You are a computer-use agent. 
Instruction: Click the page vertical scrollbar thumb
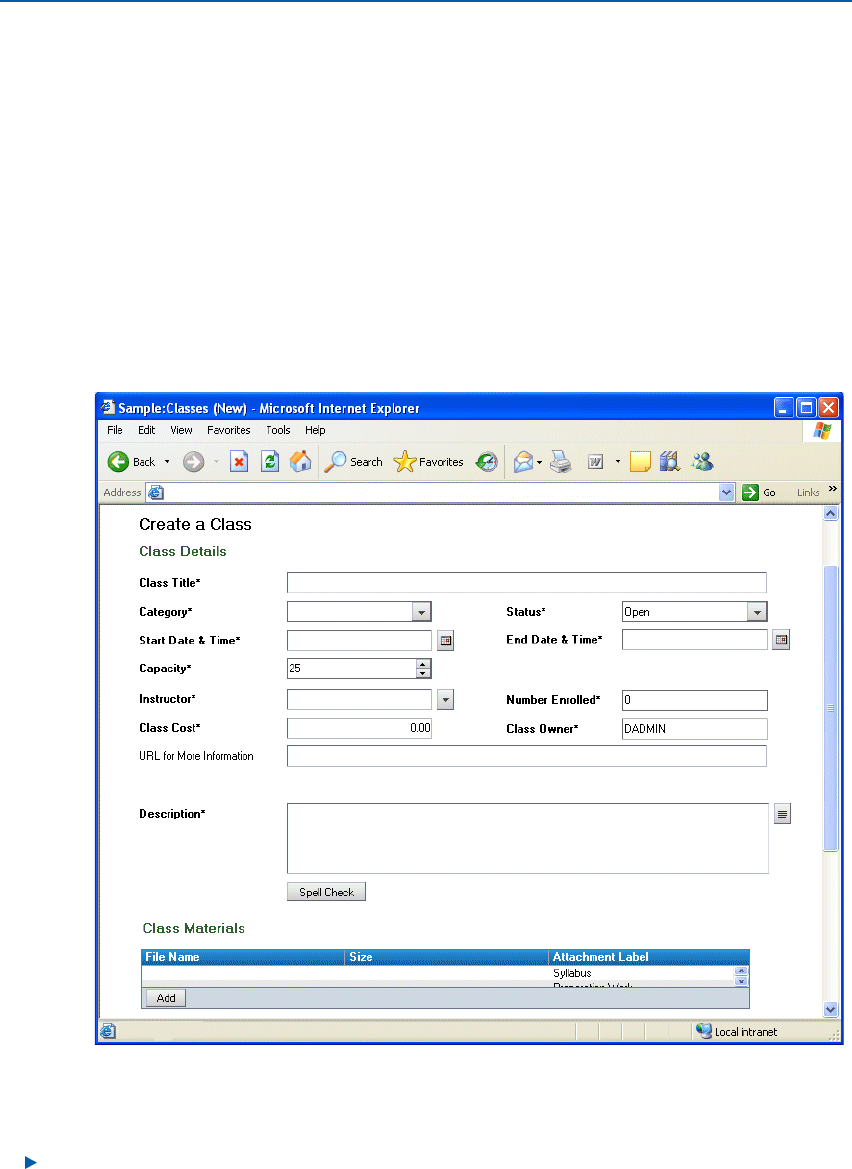point(830,708)
